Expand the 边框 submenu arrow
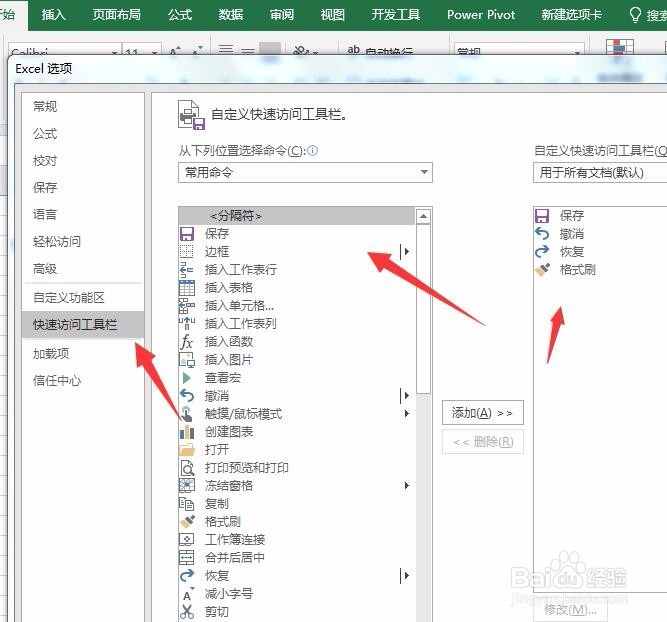Image resolution: width=667 pixels, height=622 pixels. [x=406, y=251]
